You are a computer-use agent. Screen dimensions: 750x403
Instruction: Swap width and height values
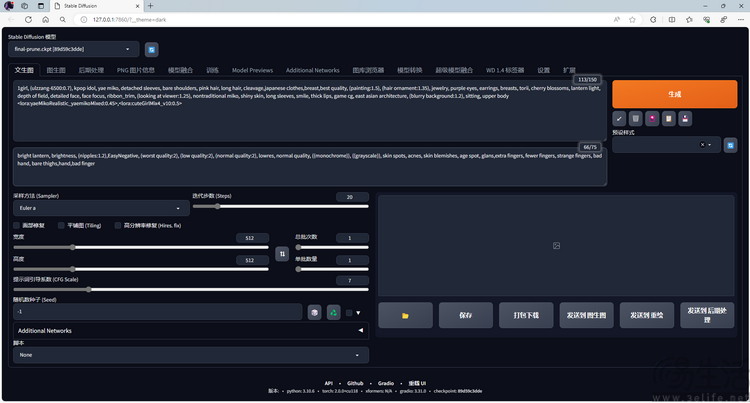[x=282, y=254]
